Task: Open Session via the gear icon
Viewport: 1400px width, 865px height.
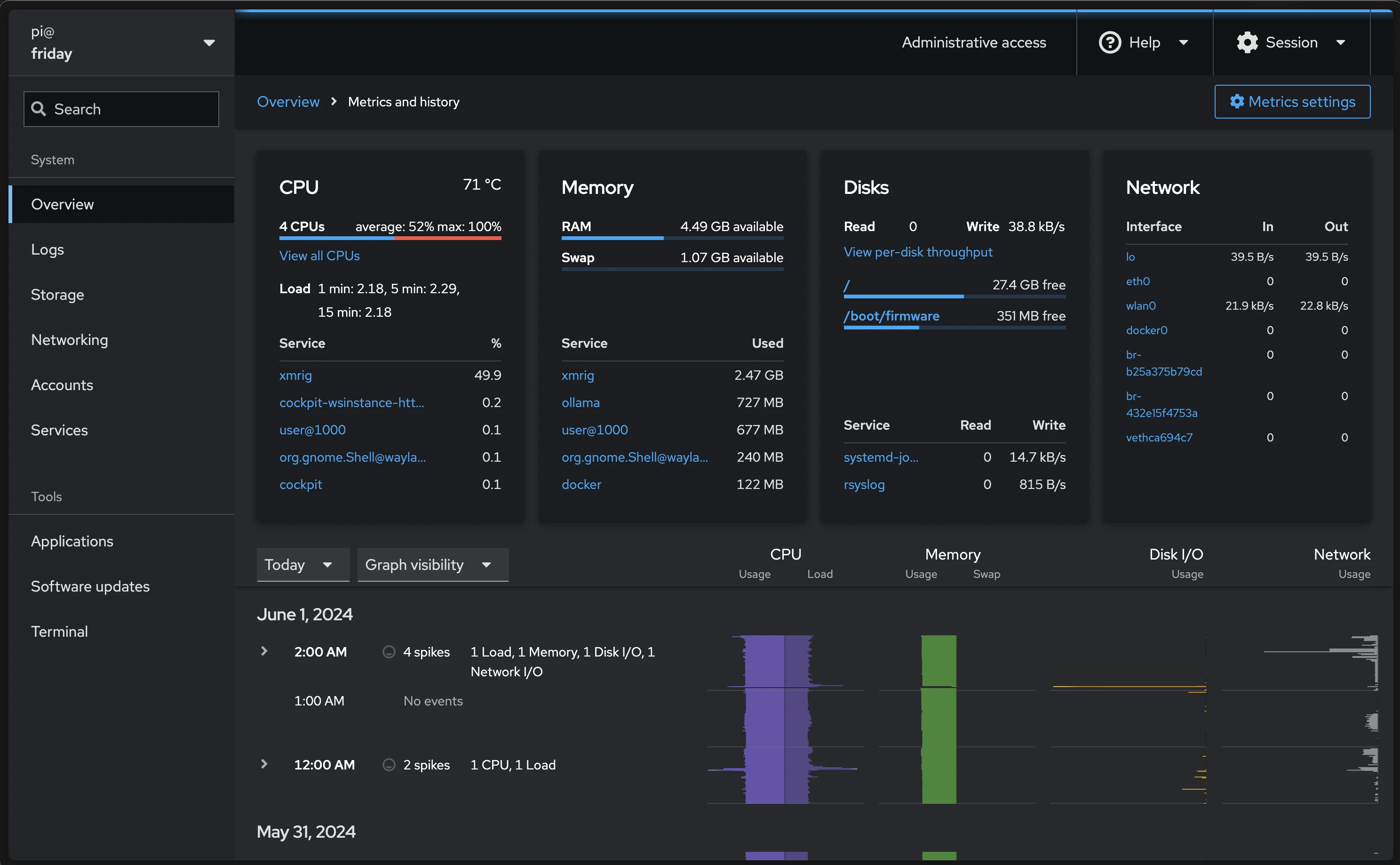Action: pos(1247,42)
